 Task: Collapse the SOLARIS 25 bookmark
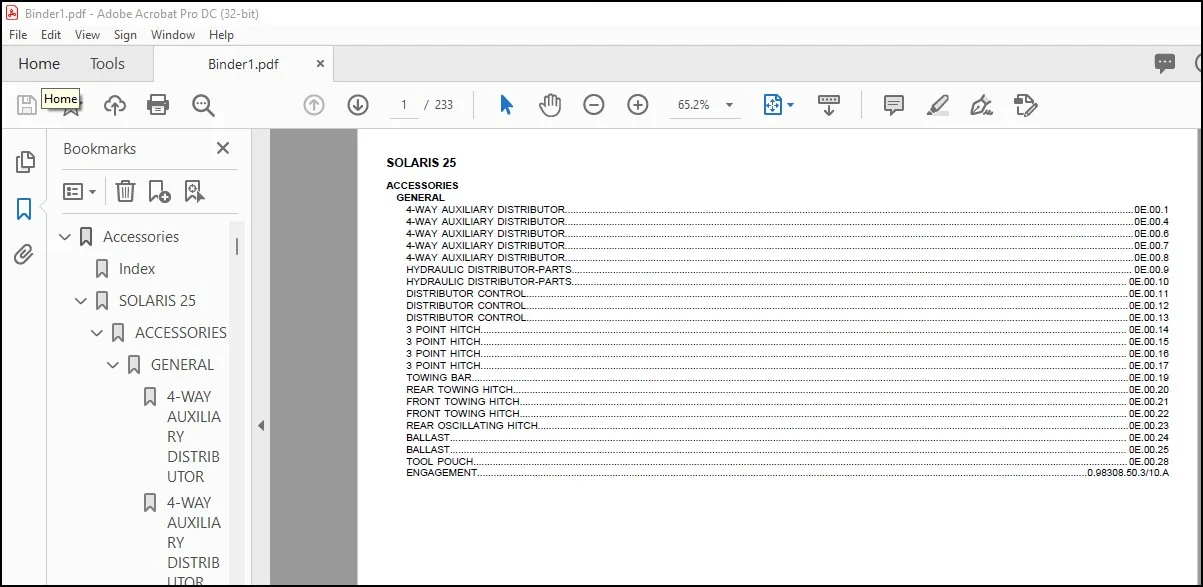coord(82,301)
